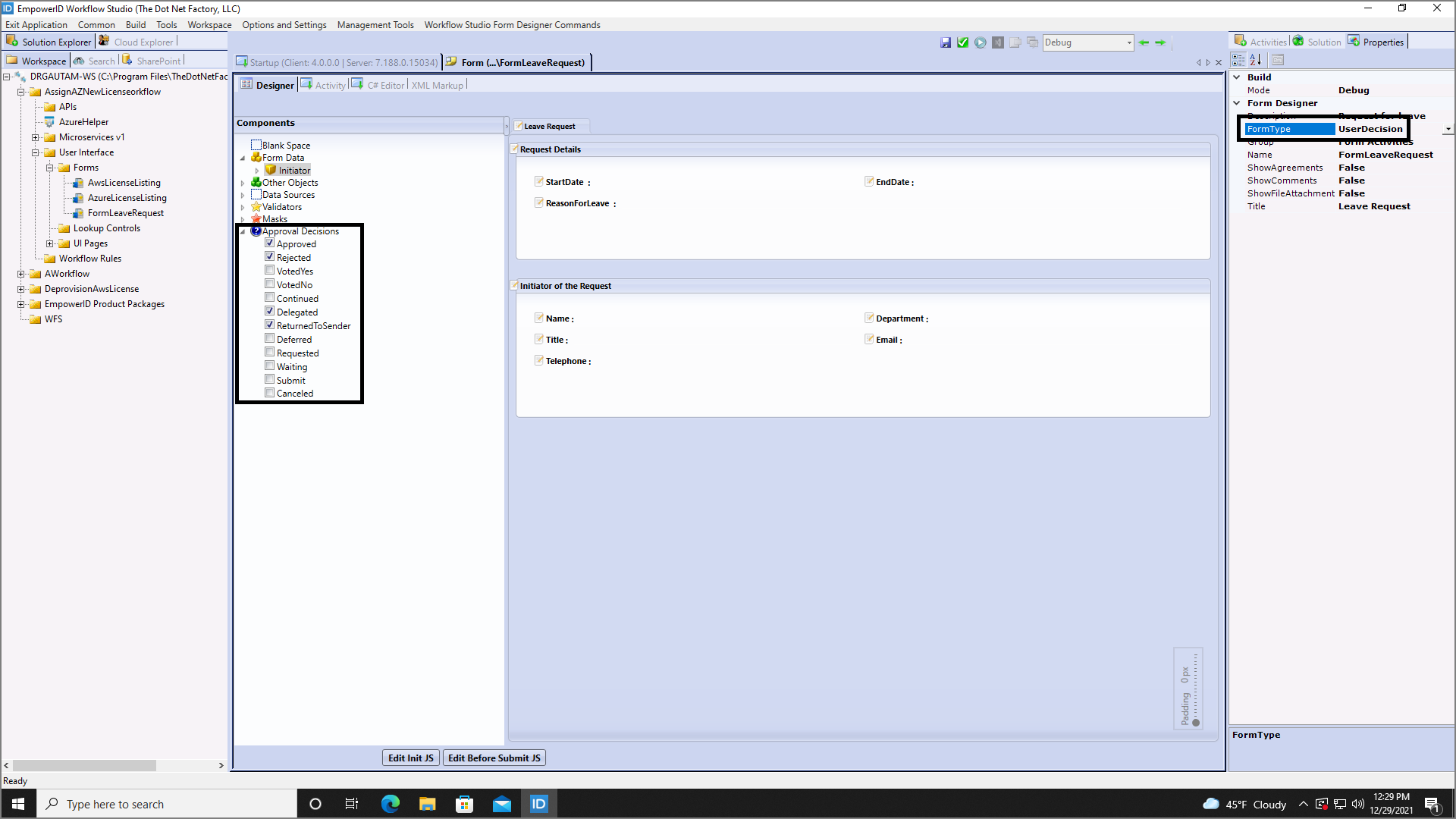
Task: Collapse the Approval Decisions node
Action: coord(243,231)
